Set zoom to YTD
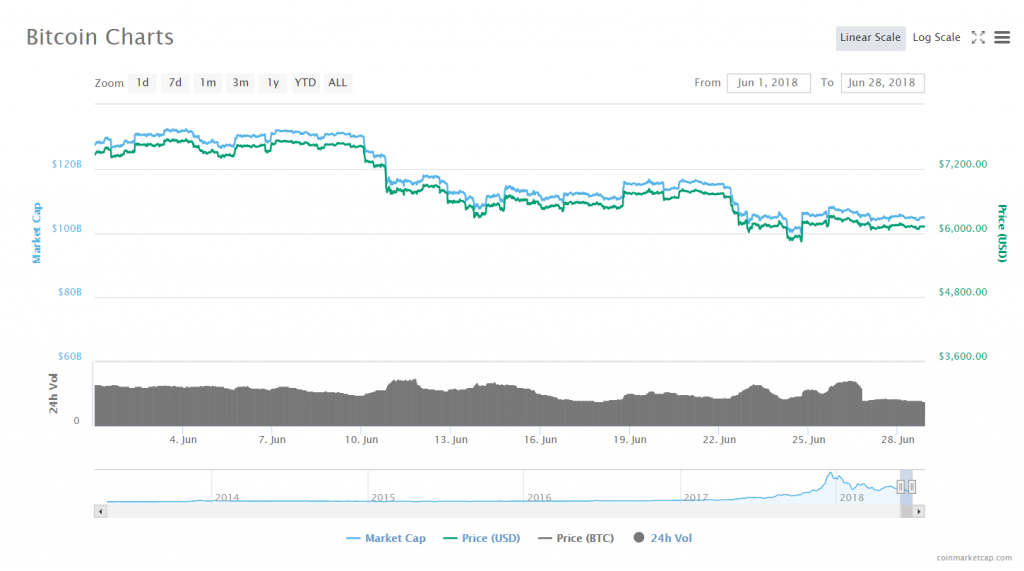Image resolution: width=1024 pixels, height=571 pixels. (305, 82)
